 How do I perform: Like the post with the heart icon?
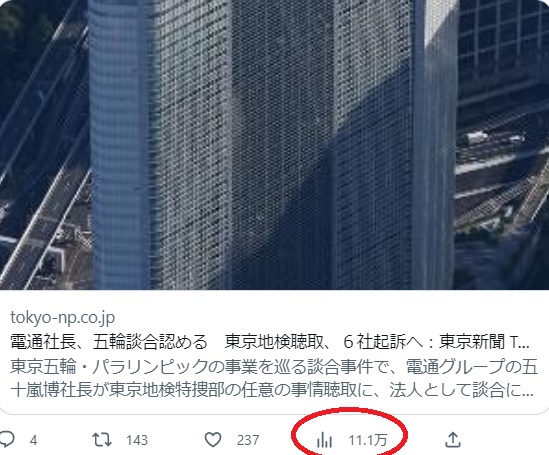(213, 440)
